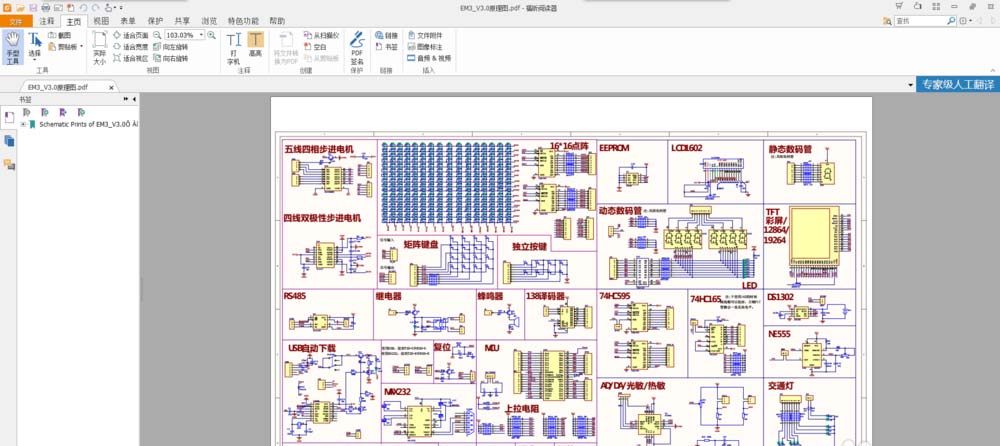Click the expert translation (专家级人工翻译) banner
The width and height of the screenshot is (1000, 446).
(958, 85)
